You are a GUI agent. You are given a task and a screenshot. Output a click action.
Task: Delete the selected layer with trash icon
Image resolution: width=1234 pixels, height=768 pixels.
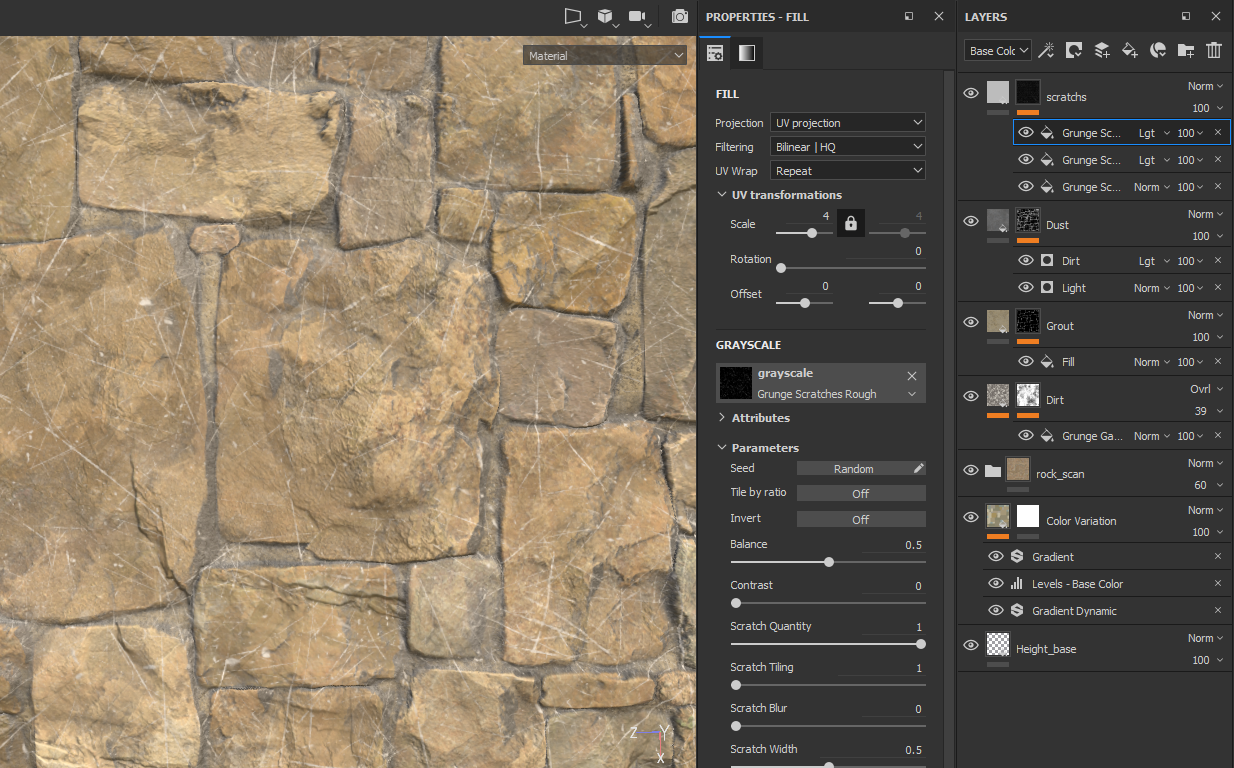[1214, 50]
